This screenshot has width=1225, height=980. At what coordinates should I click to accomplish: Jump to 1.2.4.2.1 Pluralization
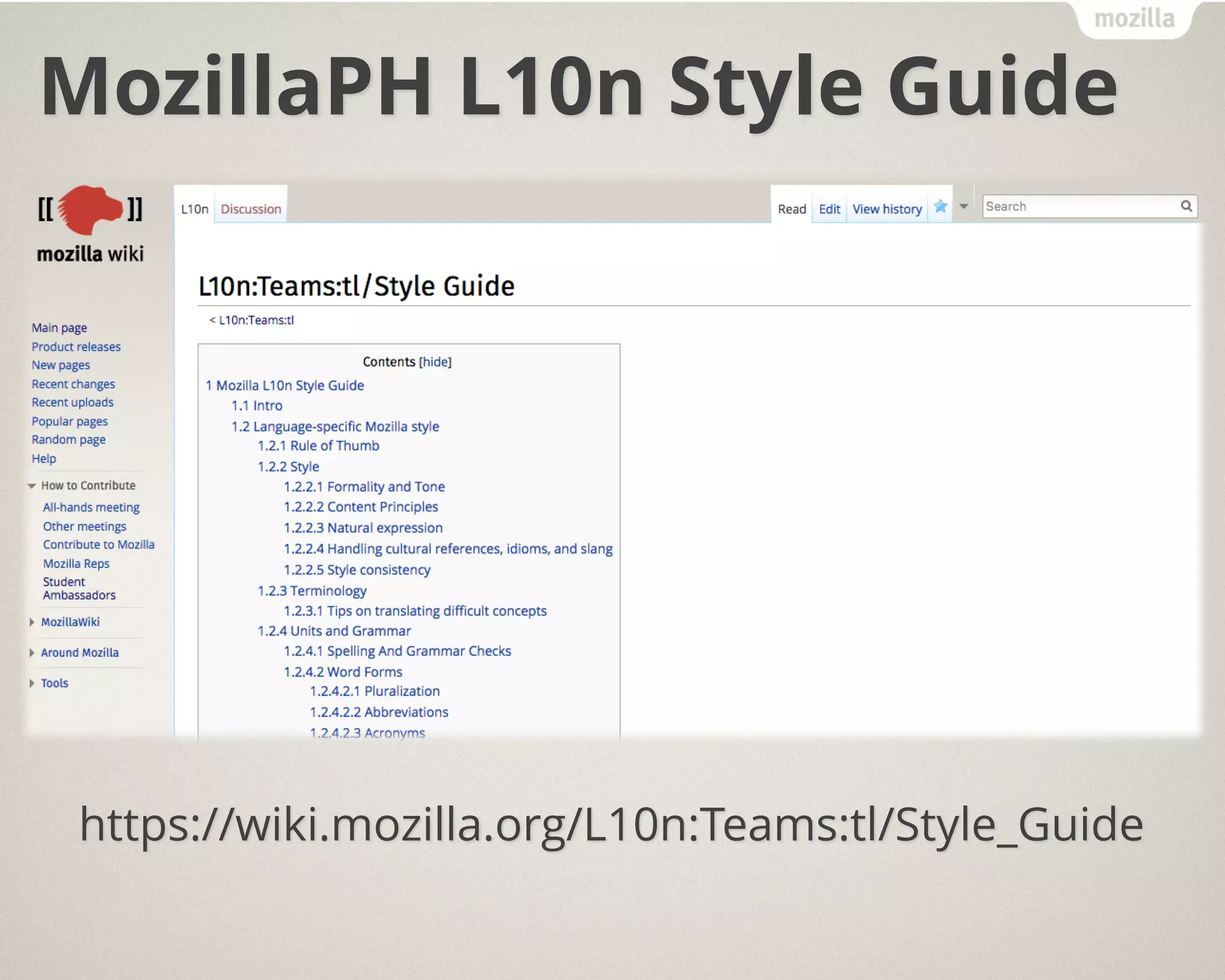(x=374, y=691)
